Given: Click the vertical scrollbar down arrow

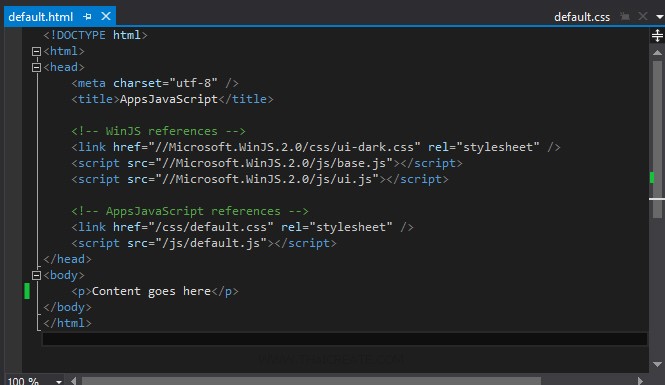Looking at the screenshot, I should [657, 365].
